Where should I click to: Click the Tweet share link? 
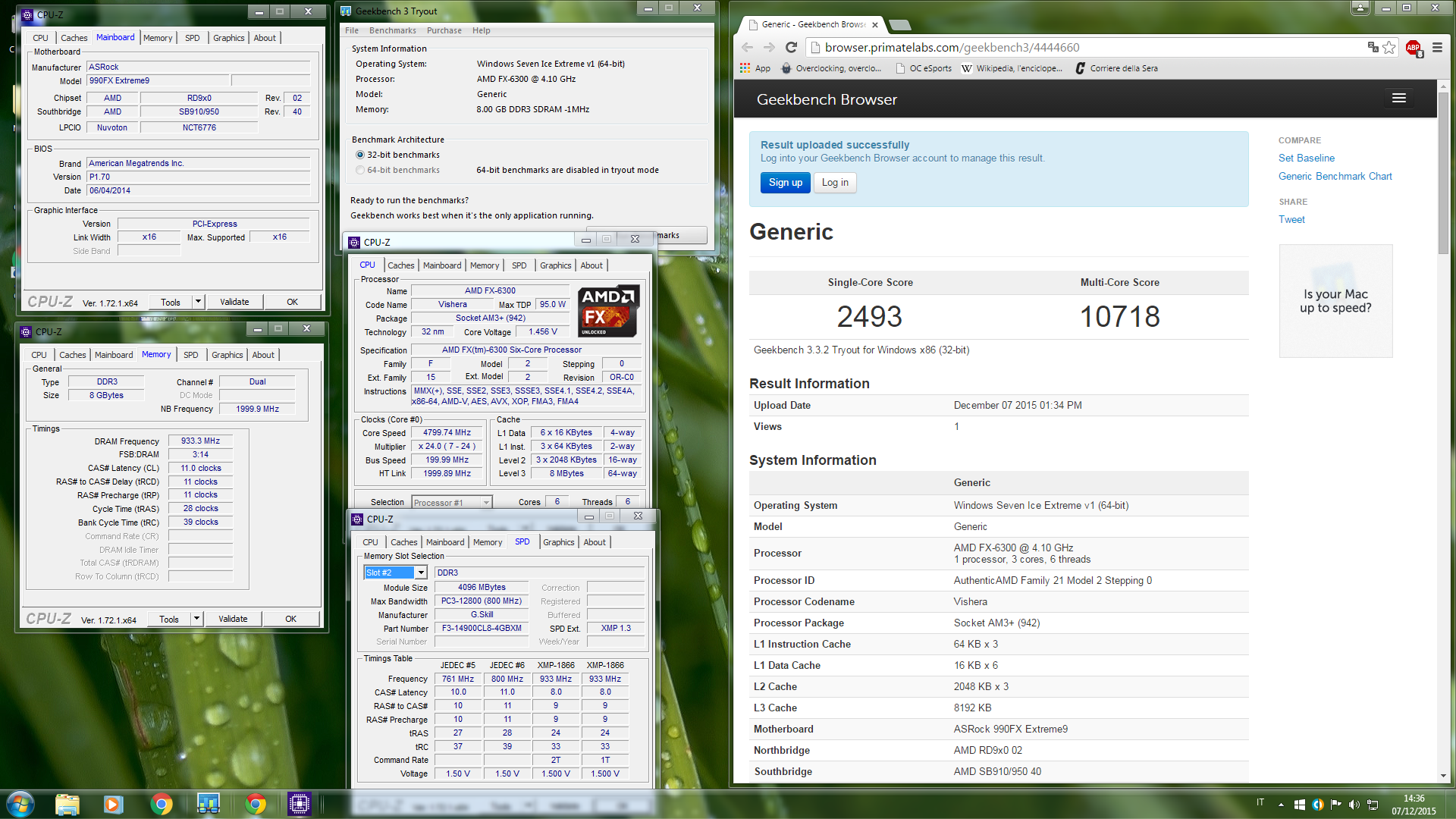(1291, 219)
